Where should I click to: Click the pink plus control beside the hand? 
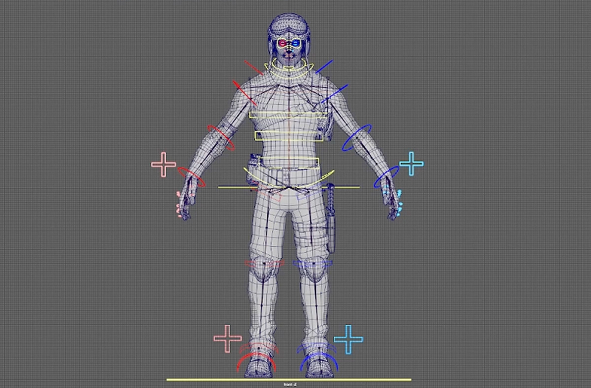[x=164, y=164]
